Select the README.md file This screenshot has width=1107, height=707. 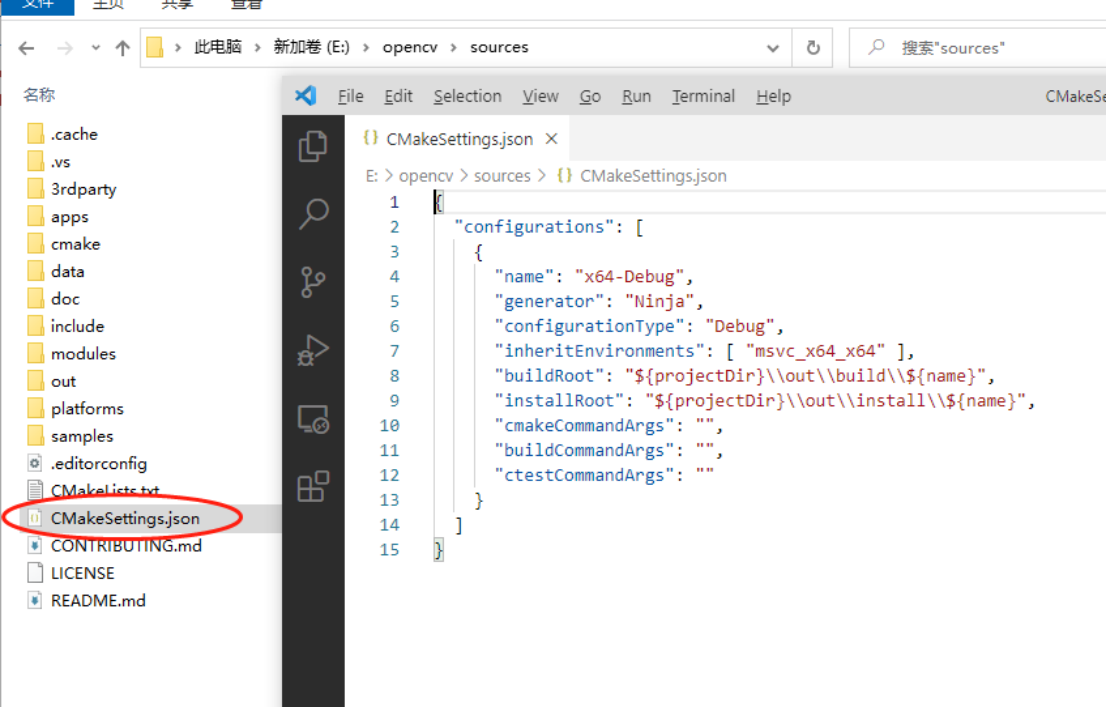click(97, 601)
